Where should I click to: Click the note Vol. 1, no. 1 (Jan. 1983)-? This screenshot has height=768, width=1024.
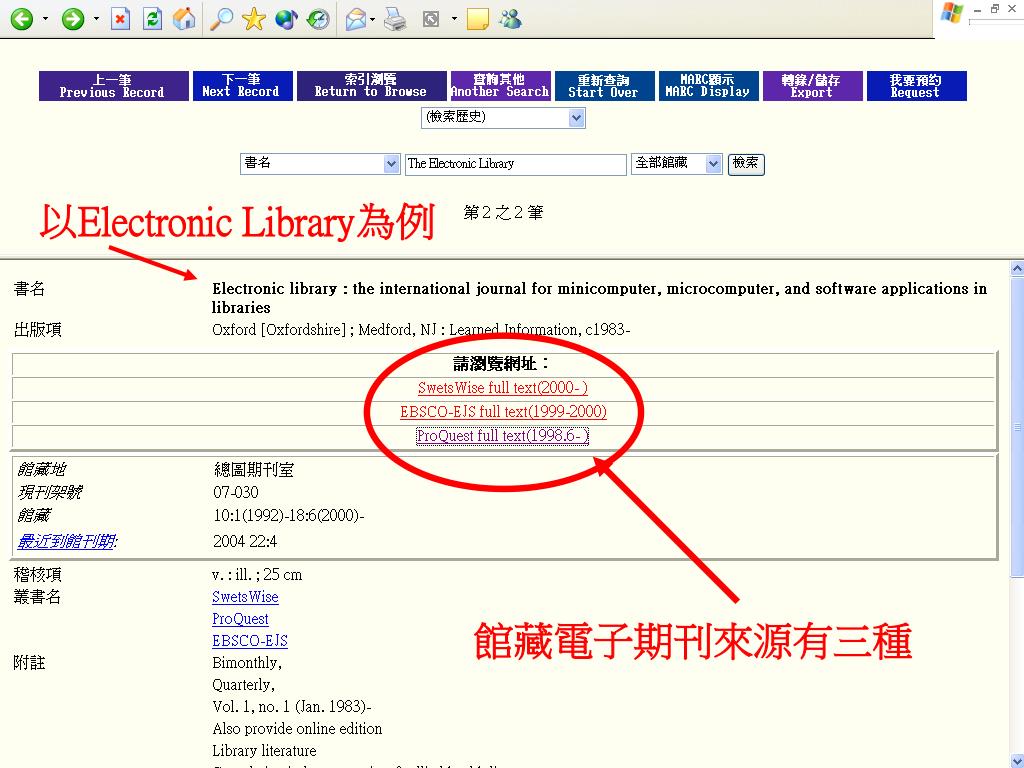[x=291, y=707]
